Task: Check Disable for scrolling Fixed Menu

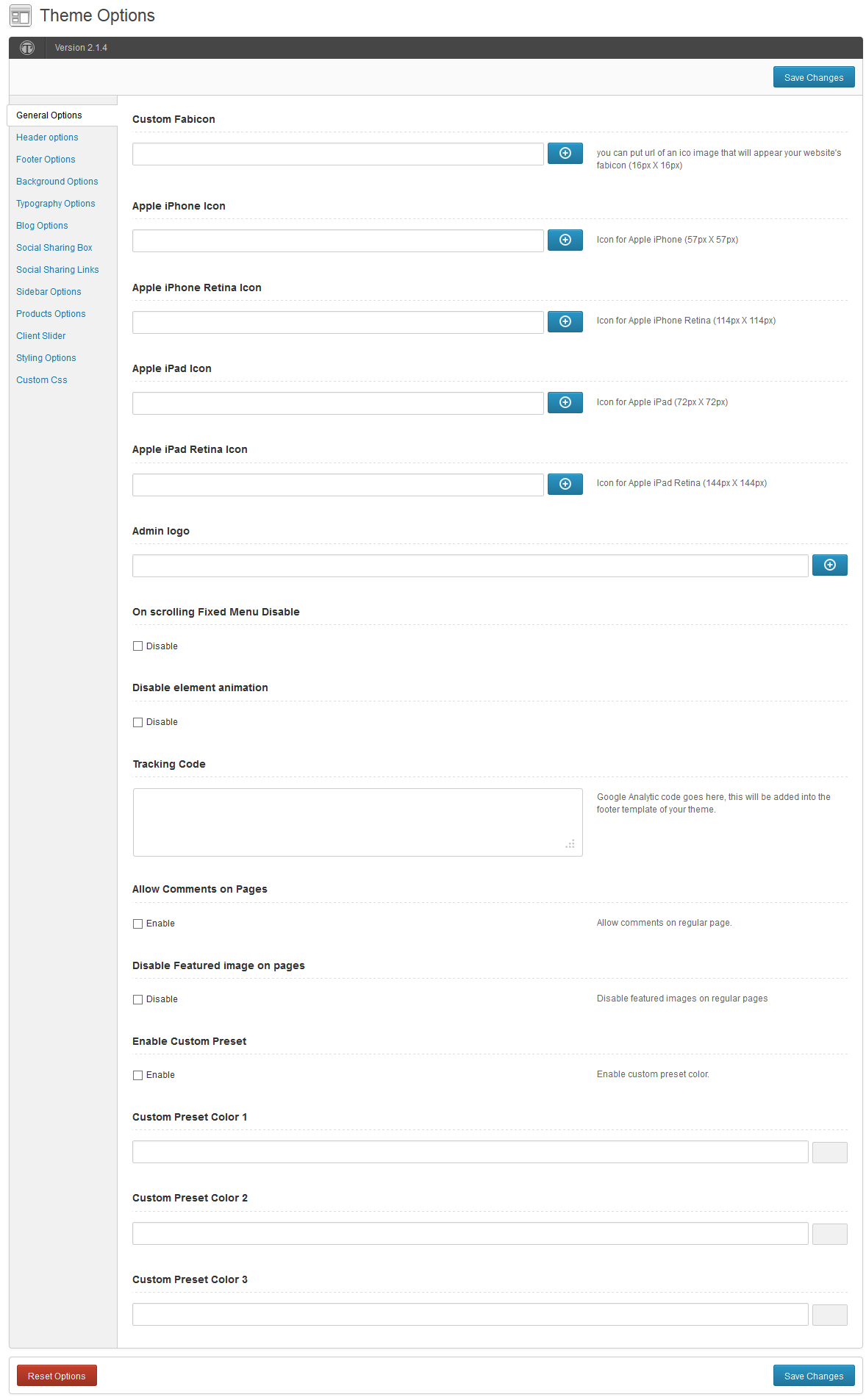Action: [x=137, y=646]
